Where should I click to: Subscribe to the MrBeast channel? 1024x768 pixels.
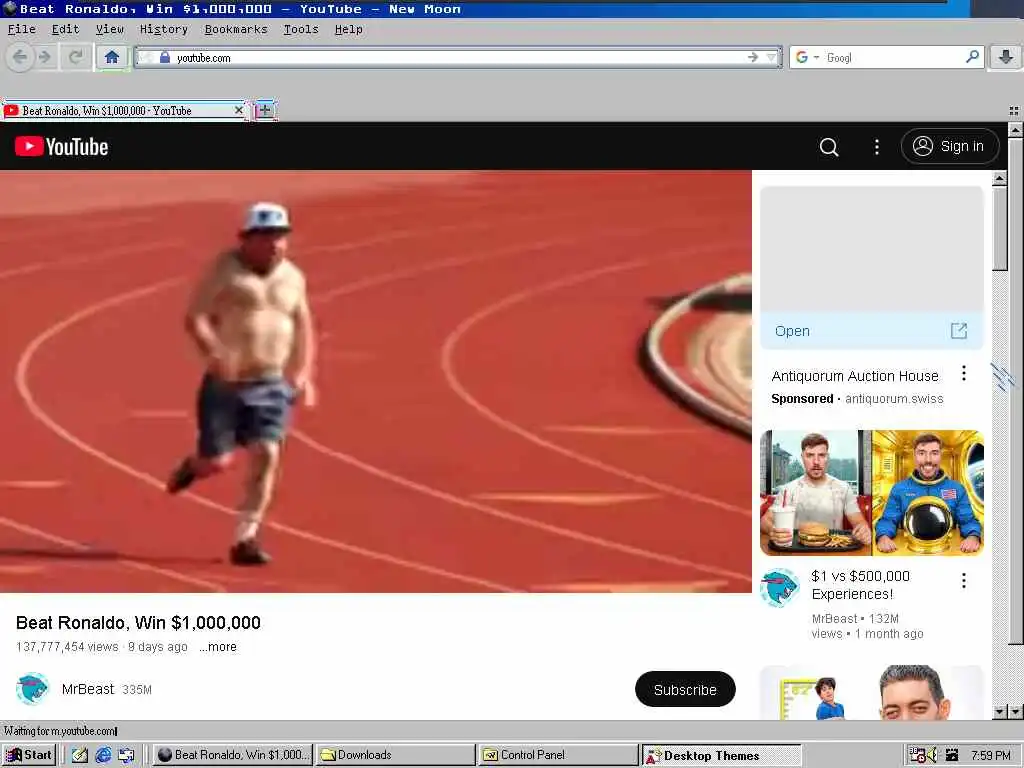click(685, 689)
